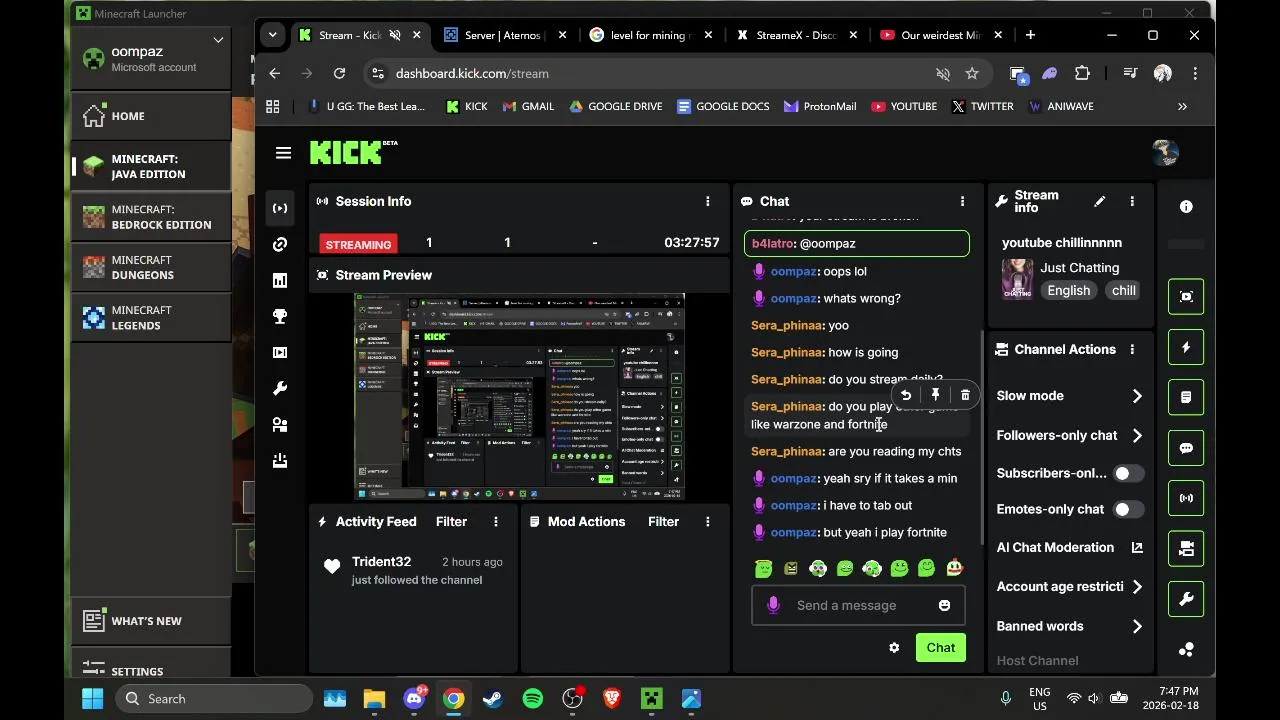The image size is (1280, 720).
Task: Toggle the Channel Actions camera widget button
Action: pos(1186,548)
